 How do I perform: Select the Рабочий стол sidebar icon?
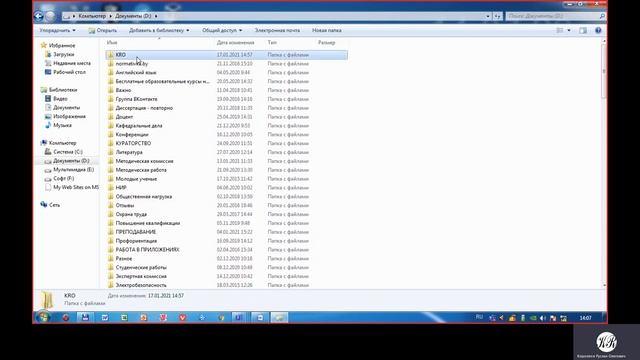(x=48, y=72)
